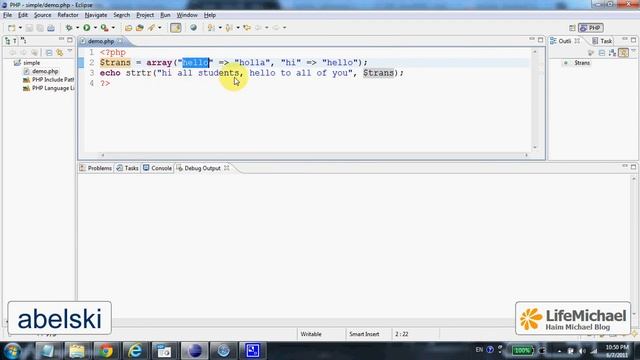Open the Window menu
This screenshot has height=360, width=640.
187,15
